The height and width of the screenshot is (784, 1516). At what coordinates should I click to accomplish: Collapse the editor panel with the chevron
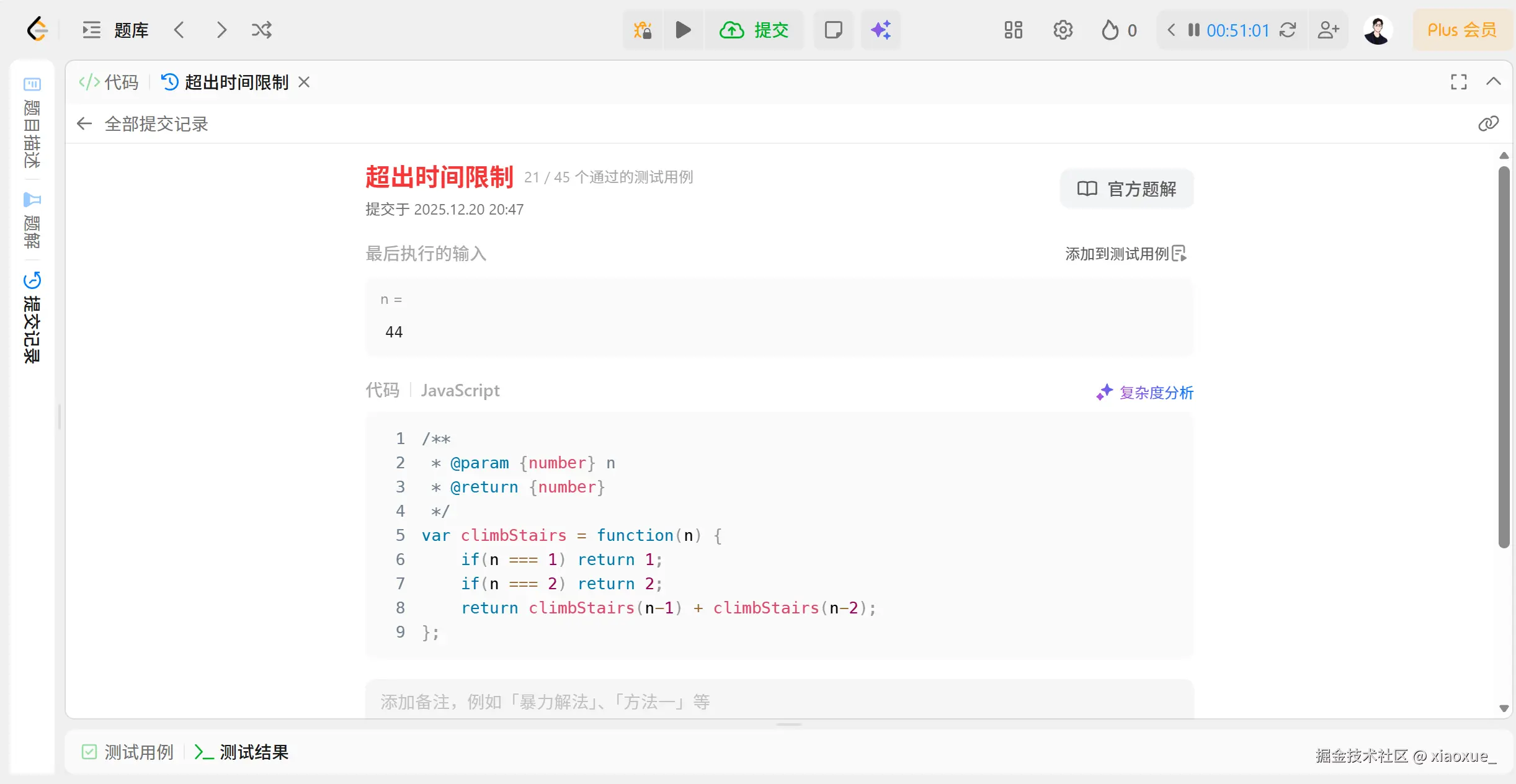click(x=1495, y=81)
